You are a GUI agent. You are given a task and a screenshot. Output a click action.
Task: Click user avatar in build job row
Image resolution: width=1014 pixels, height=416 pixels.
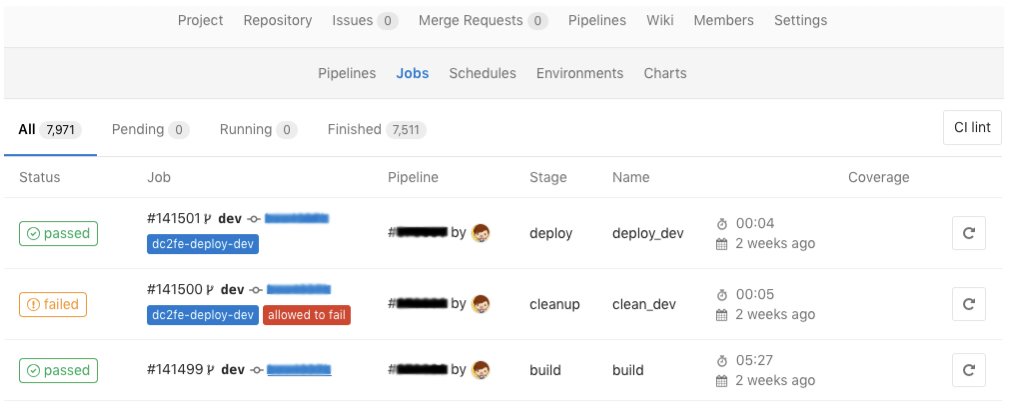(481, 370)
